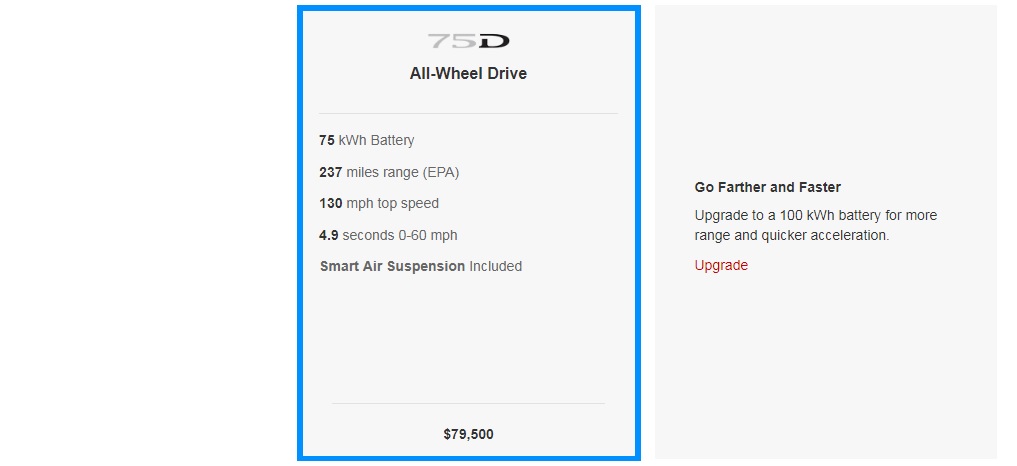Click the Go Farther and Faster heading

767,188
